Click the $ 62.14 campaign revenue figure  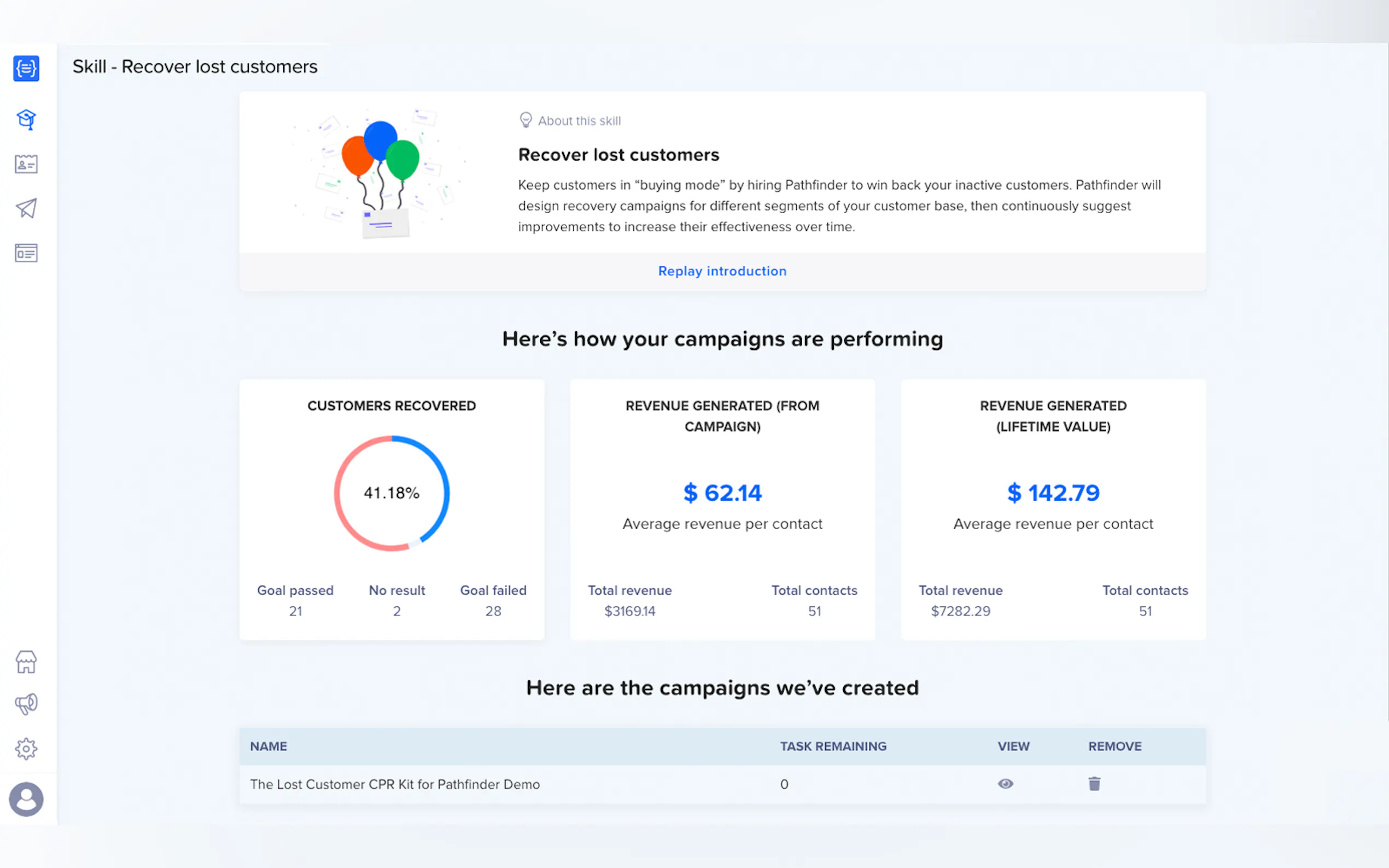pos(722,492)
